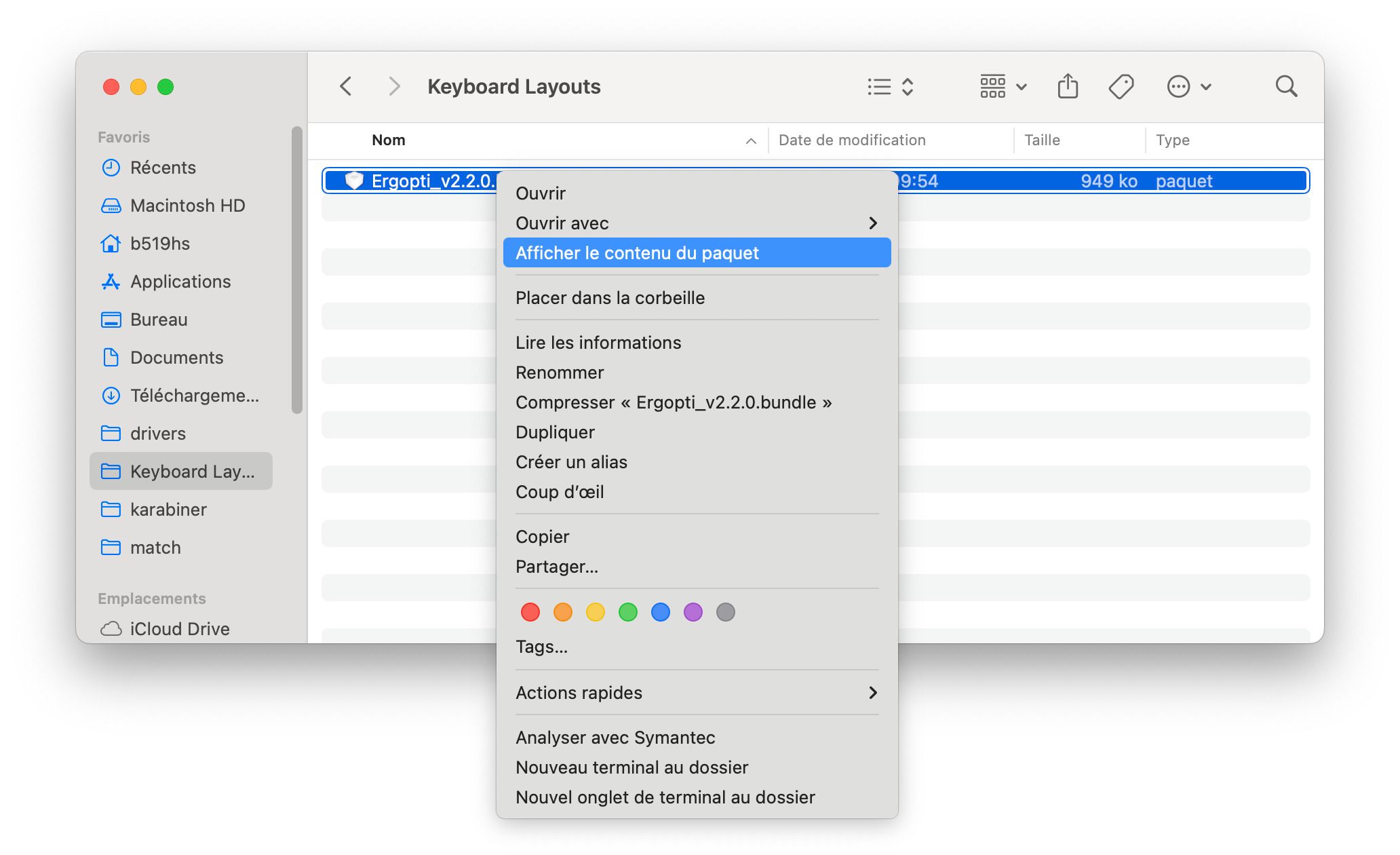Go back with the left chevron
This screenshot has width=1400, height=855.
pos(346,87)
